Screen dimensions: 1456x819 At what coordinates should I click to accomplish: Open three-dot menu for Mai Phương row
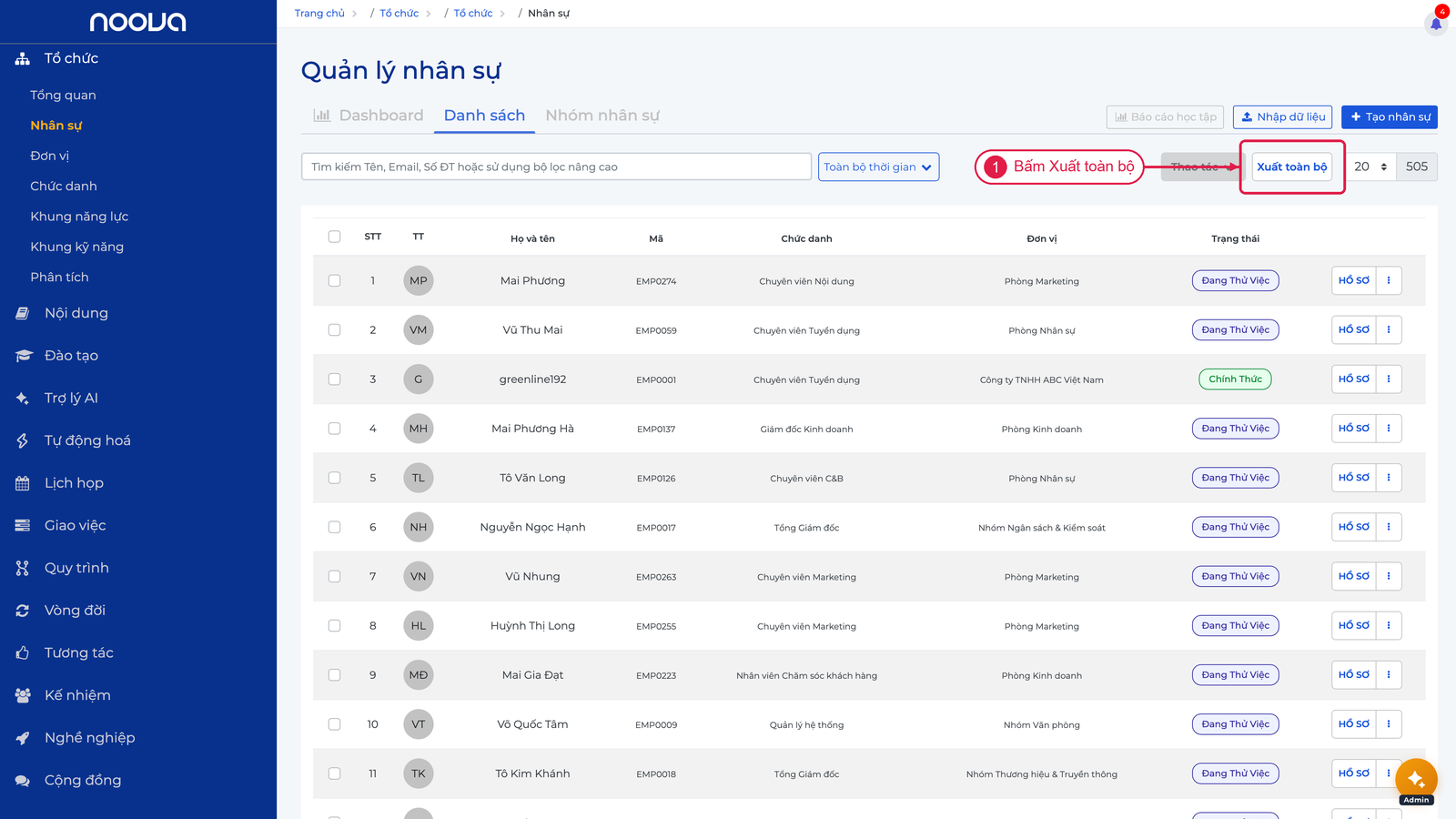tap(1389, 280)
